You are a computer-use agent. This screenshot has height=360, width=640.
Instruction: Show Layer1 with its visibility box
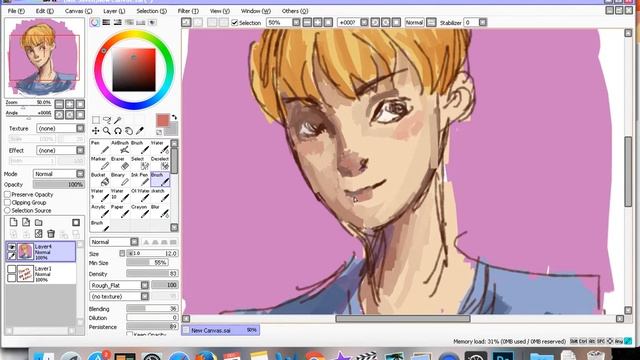11,269
